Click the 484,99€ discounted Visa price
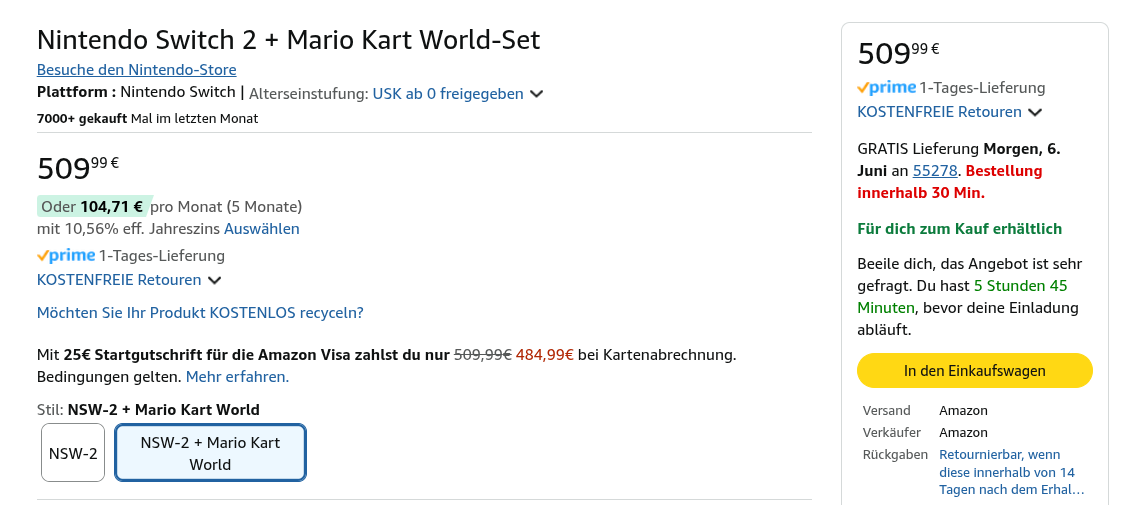1135x505 pixels. point(544,355)
